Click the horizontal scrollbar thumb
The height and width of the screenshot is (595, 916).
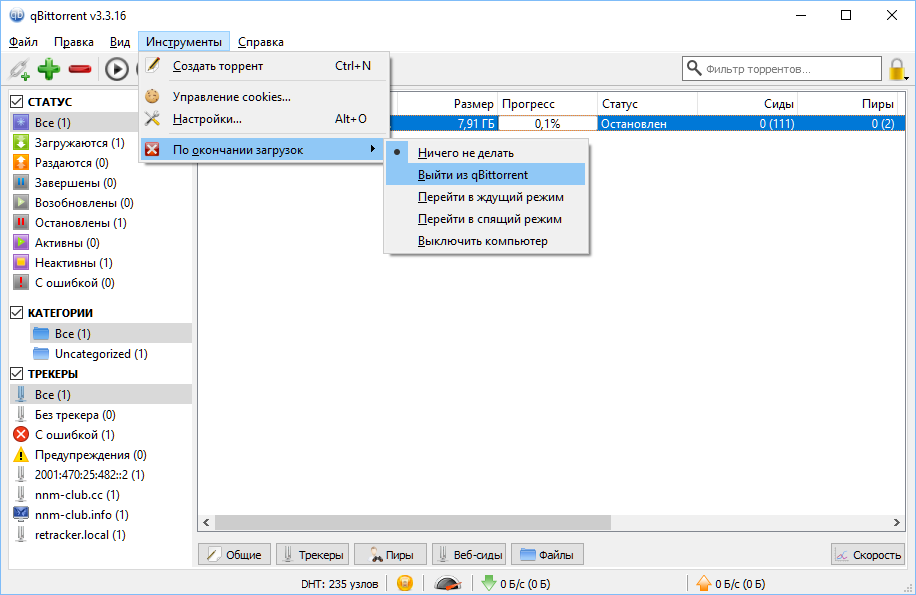point(412,523)
